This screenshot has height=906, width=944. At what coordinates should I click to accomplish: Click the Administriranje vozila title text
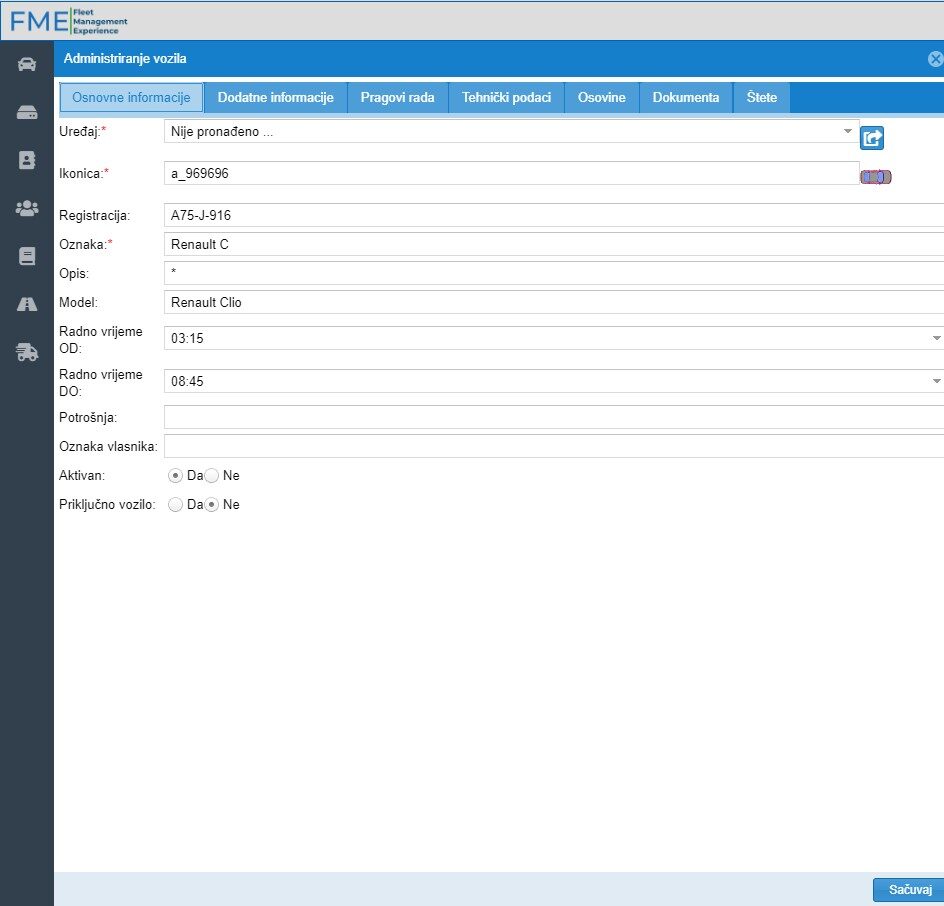[125, 58]
